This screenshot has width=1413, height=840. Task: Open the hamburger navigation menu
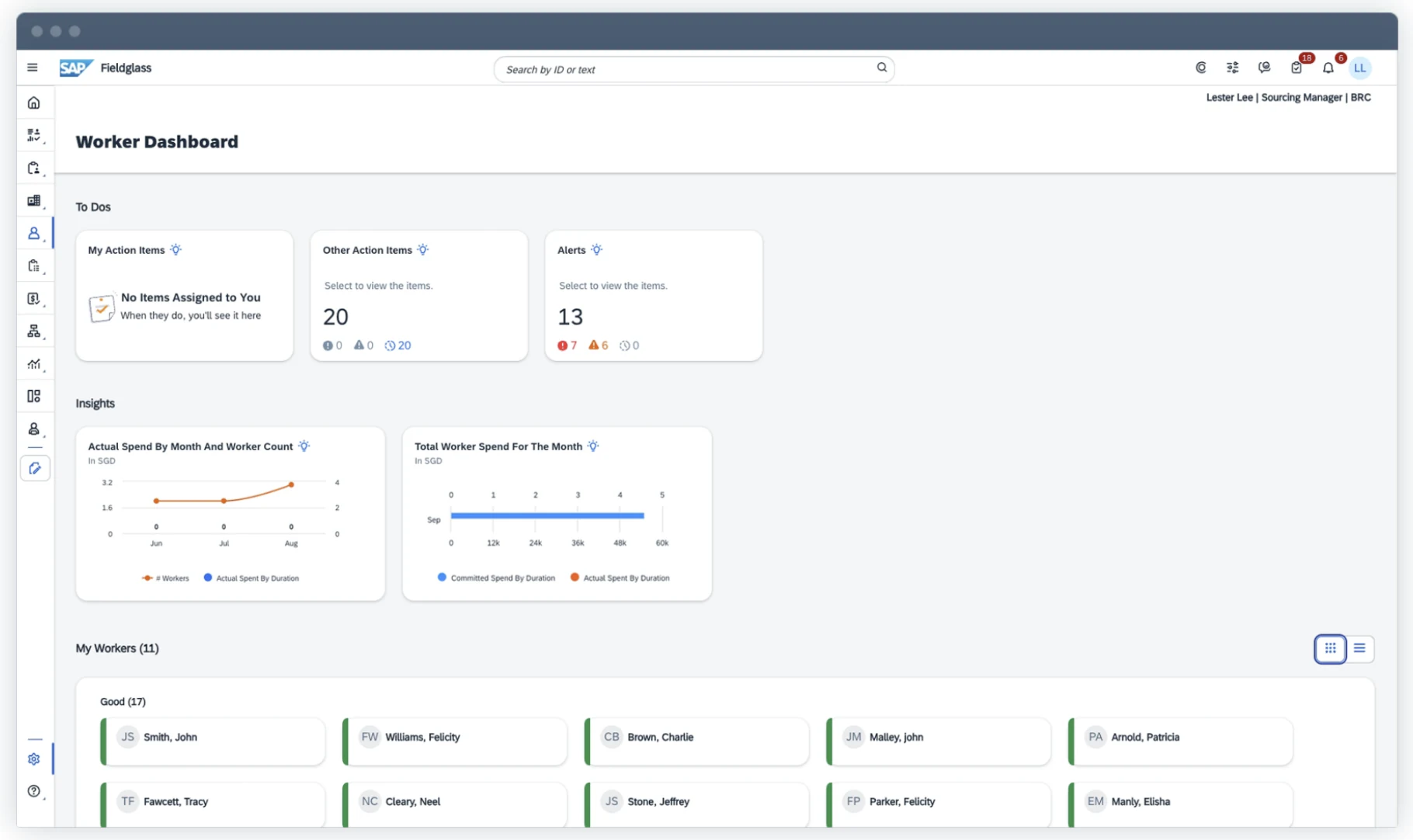(33, 68)
